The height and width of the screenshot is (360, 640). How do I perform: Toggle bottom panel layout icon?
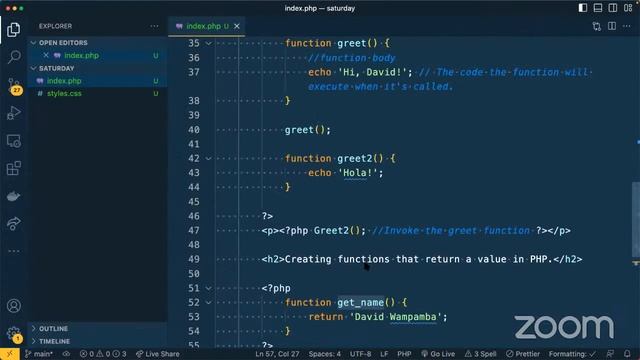(x=598, y=8)
